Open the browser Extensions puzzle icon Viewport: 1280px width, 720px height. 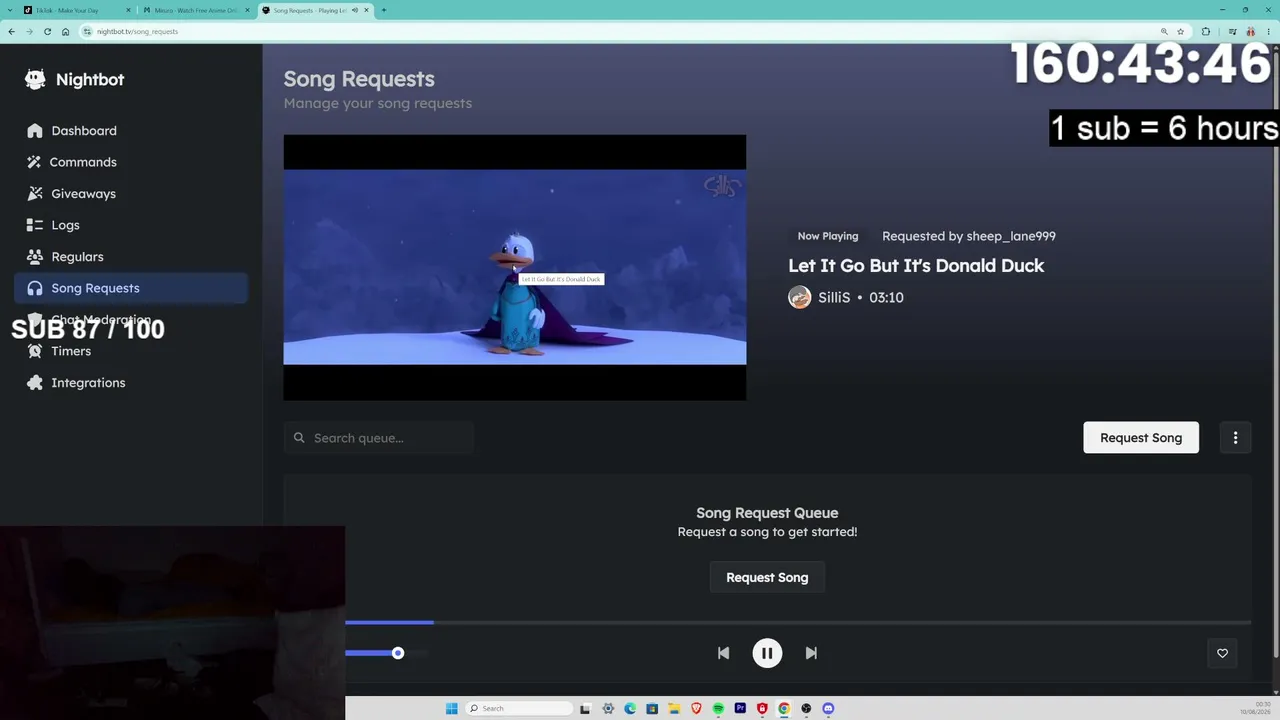(x=1206, y=31)
